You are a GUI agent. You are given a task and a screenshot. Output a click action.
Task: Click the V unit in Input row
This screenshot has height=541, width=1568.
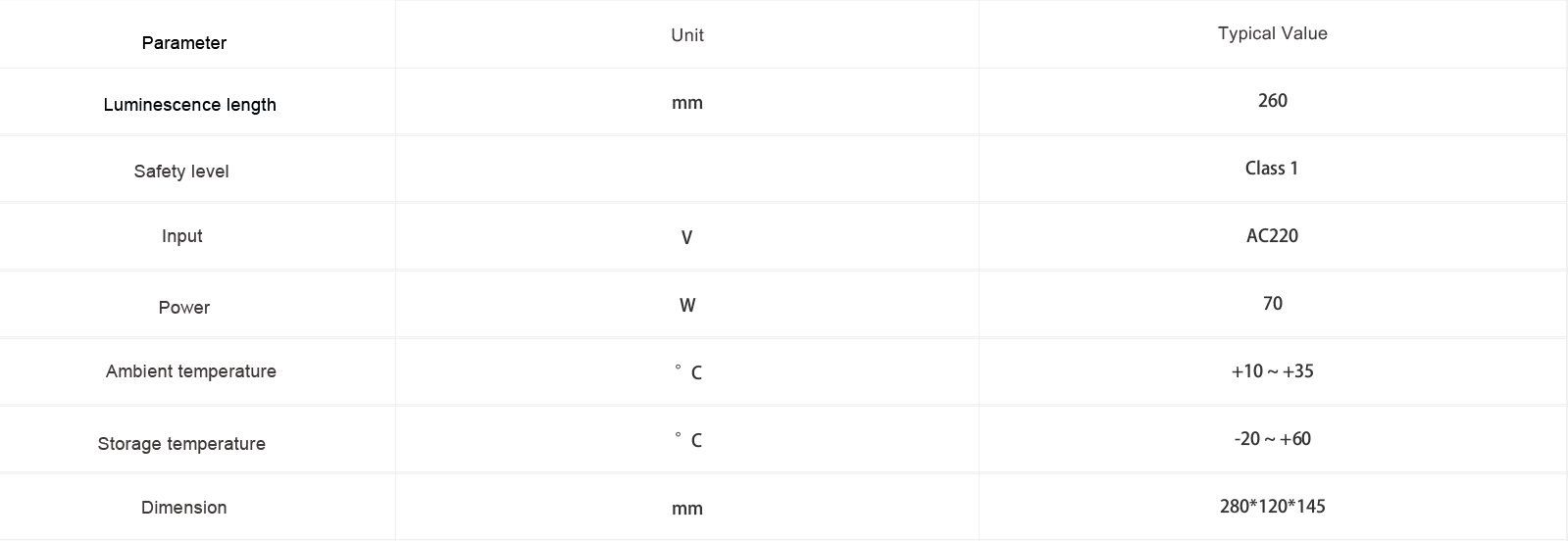click(x=686, y=237)
